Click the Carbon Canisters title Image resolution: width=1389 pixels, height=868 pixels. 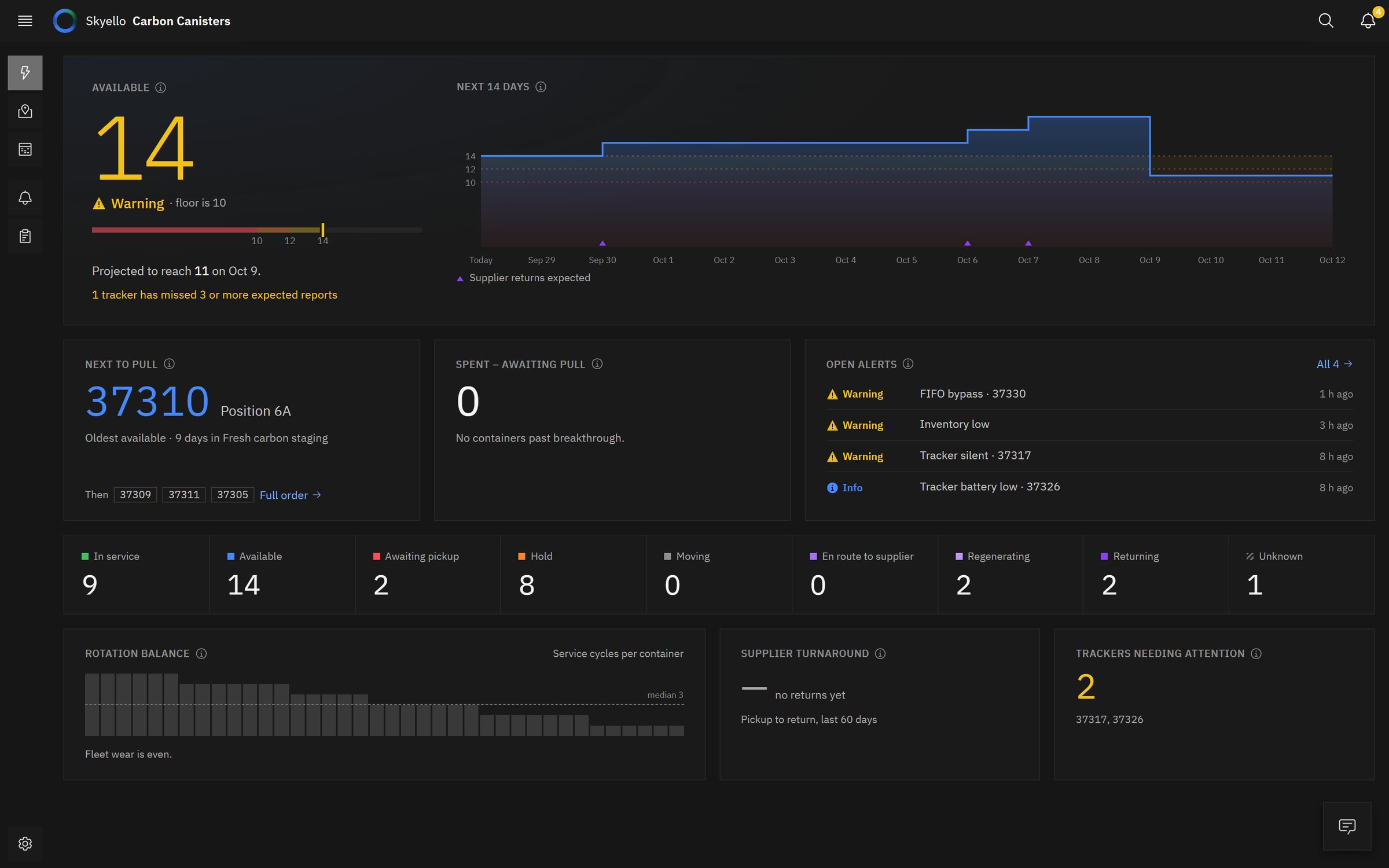coord(181,21)
